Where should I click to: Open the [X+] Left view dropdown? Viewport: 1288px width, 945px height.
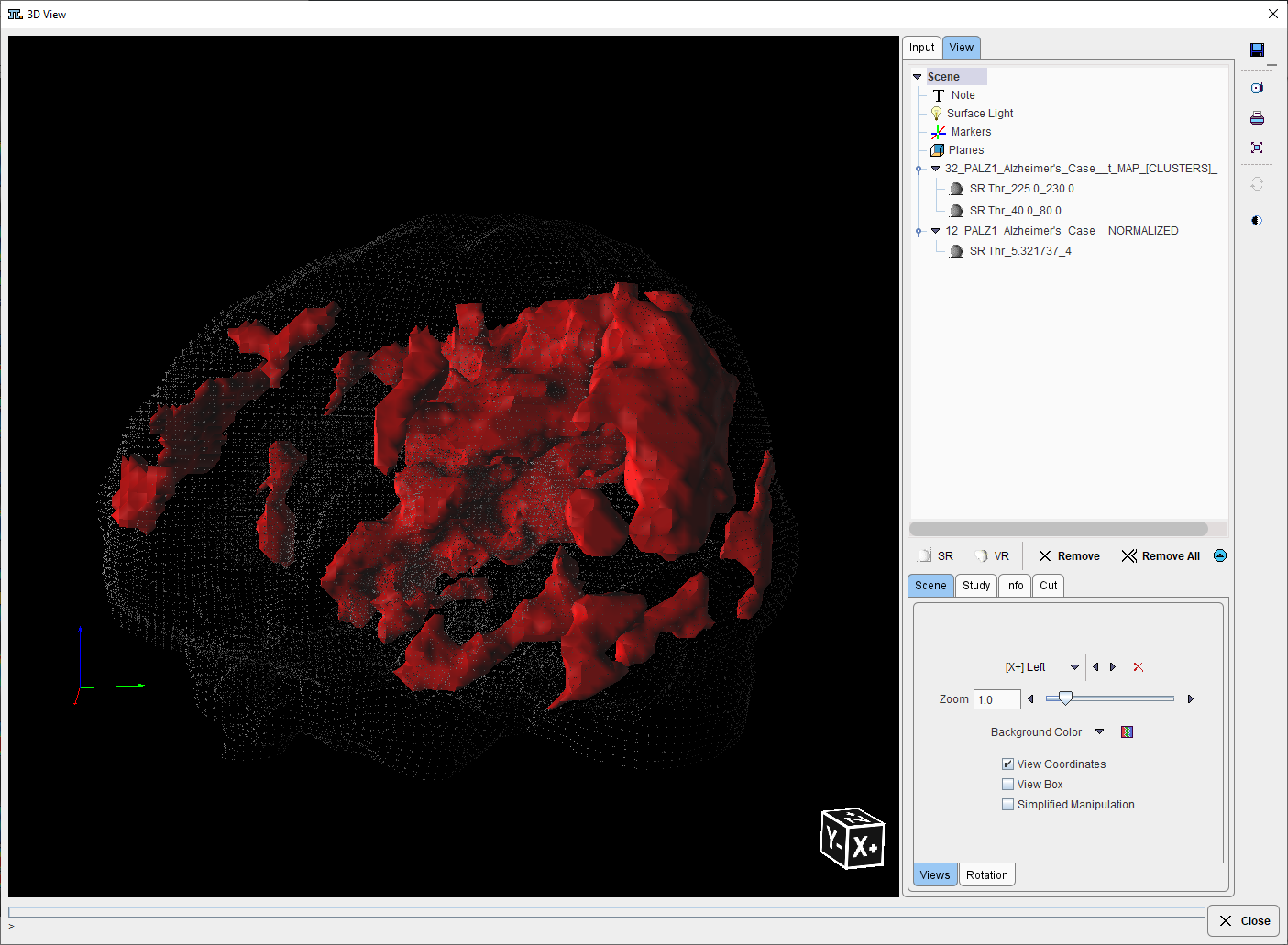(1074, 667)
